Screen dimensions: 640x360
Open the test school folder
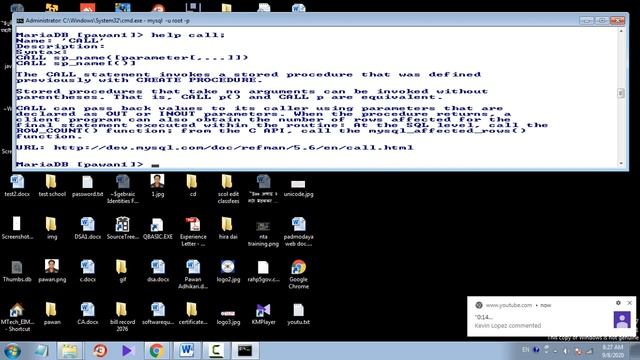click(52, 186)
